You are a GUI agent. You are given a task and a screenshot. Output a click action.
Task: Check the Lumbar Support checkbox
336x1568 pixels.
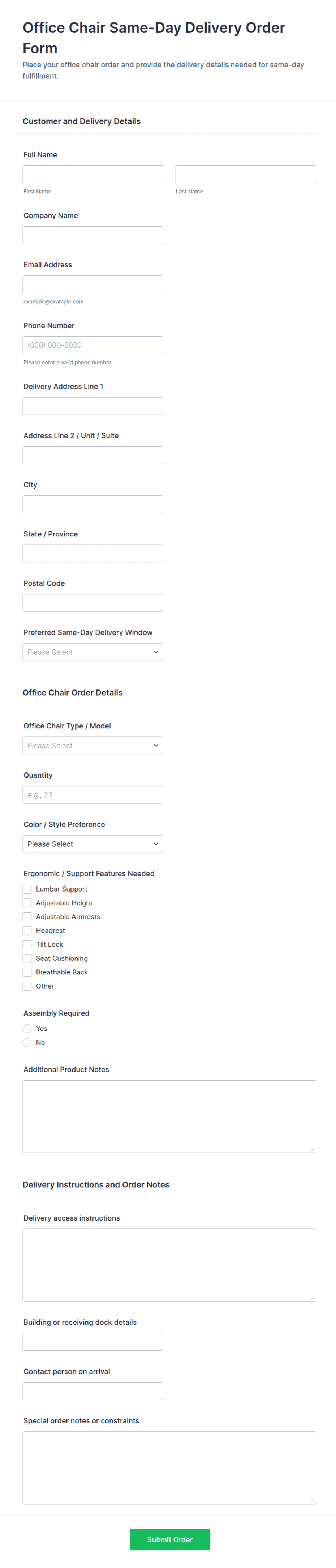pyautogui.click(x=27, y=889)
